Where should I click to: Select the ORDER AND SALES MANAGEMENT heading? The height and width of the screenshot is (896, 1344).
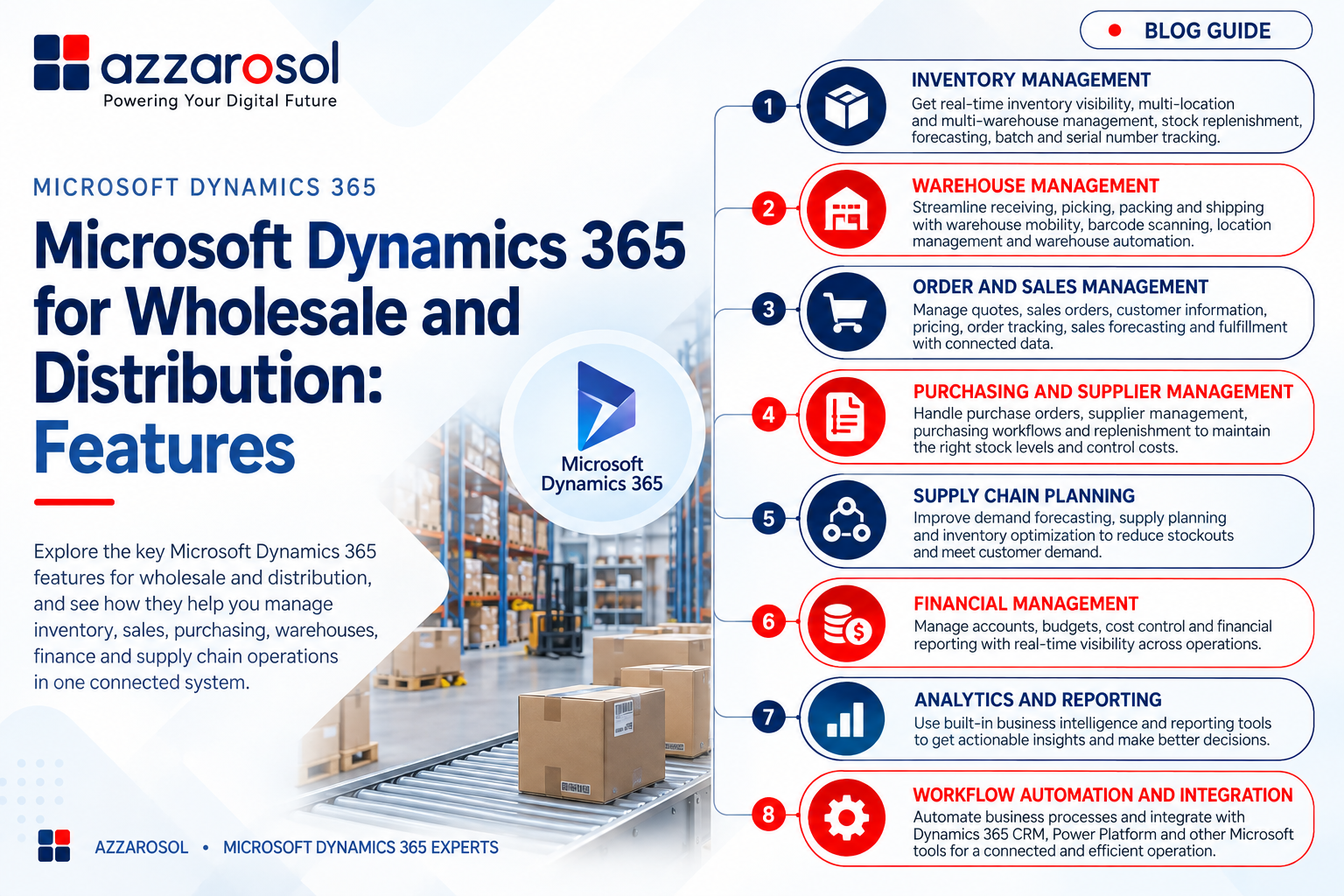1060,287
